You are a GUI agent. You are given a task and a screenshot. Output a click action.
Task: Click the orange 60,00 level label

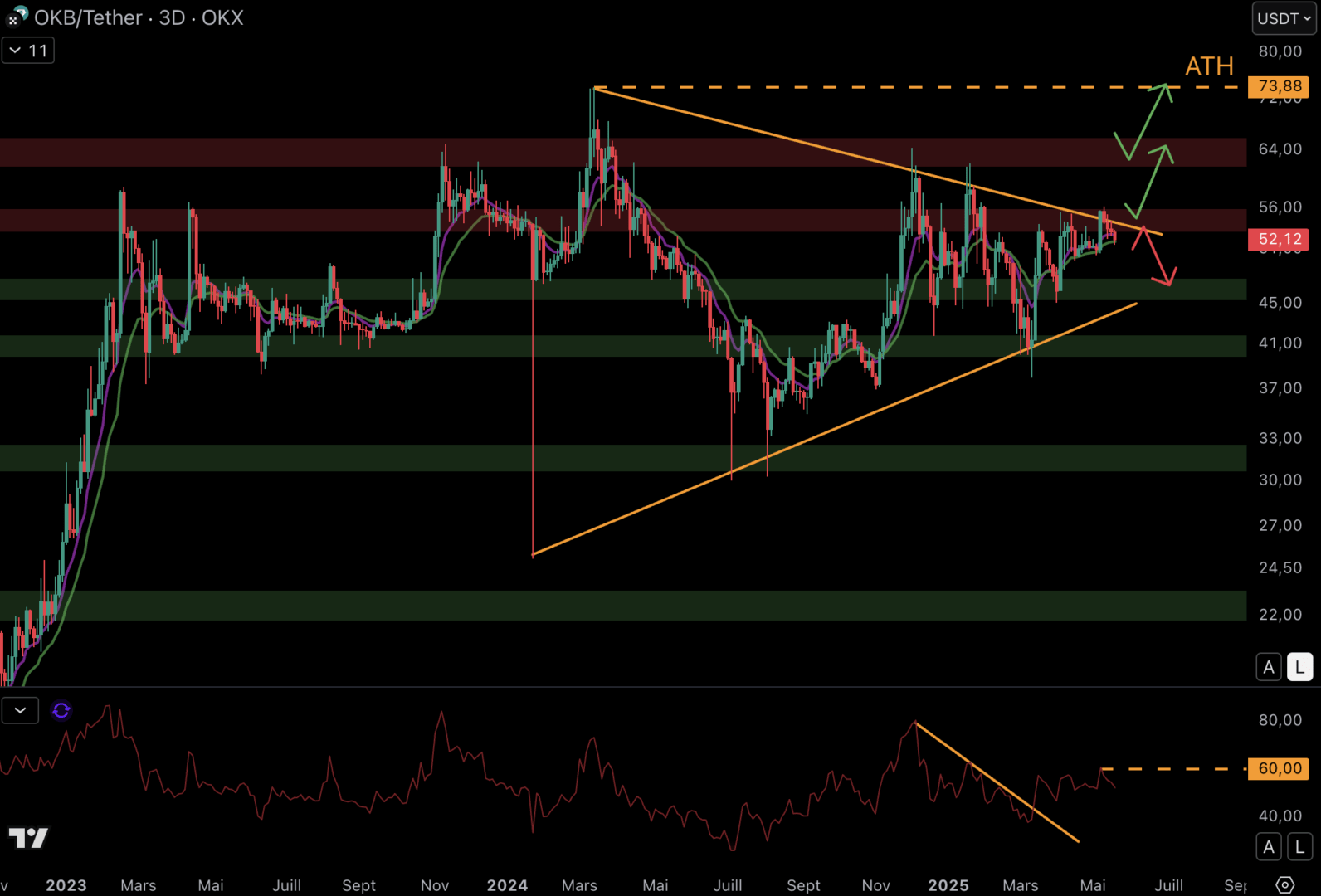[1279, 769]
